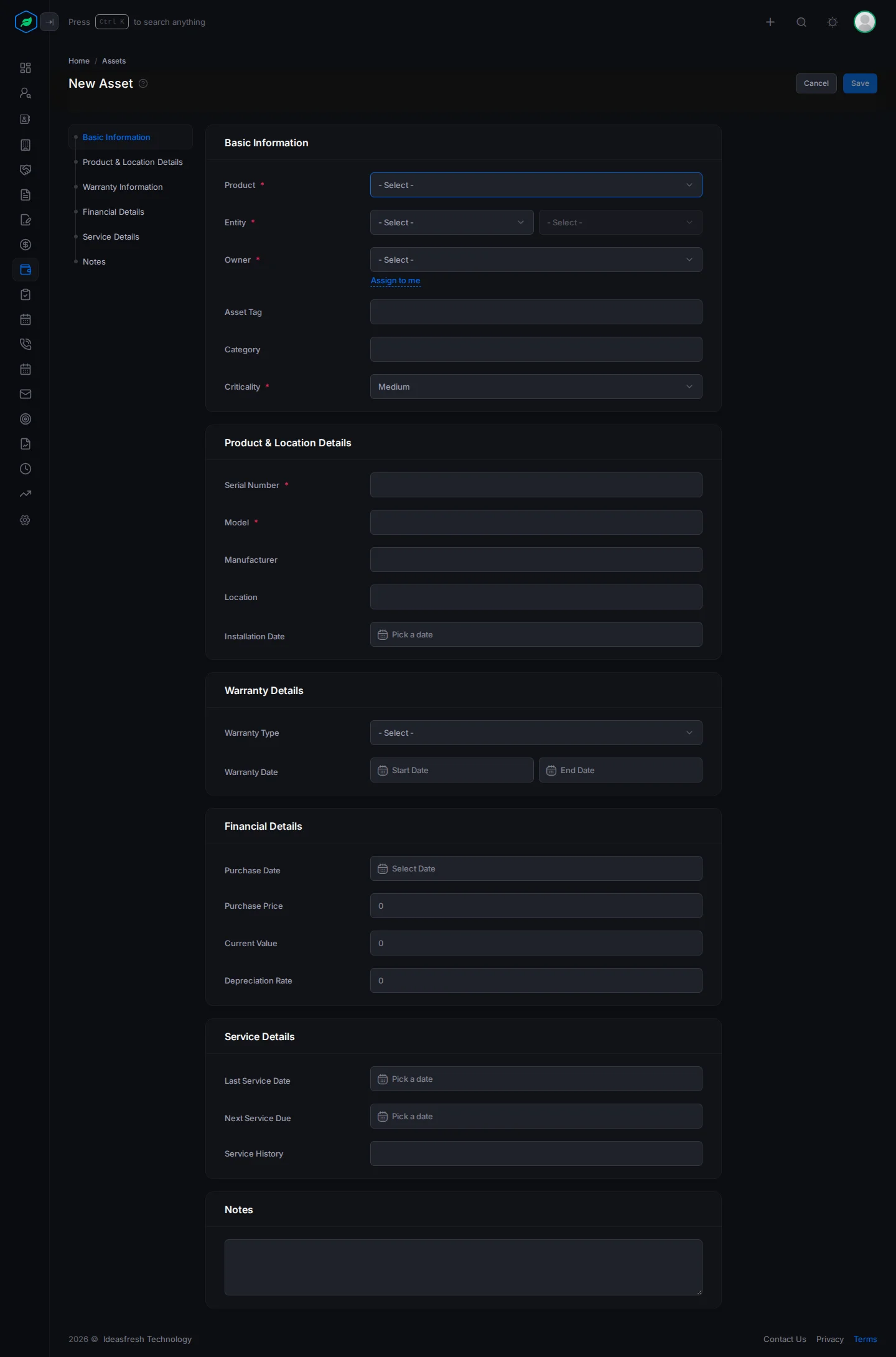Open the settings gear icon in sidebar
Image resolution: width=896 pixels, height=1357 pixels.
(26, 520)
